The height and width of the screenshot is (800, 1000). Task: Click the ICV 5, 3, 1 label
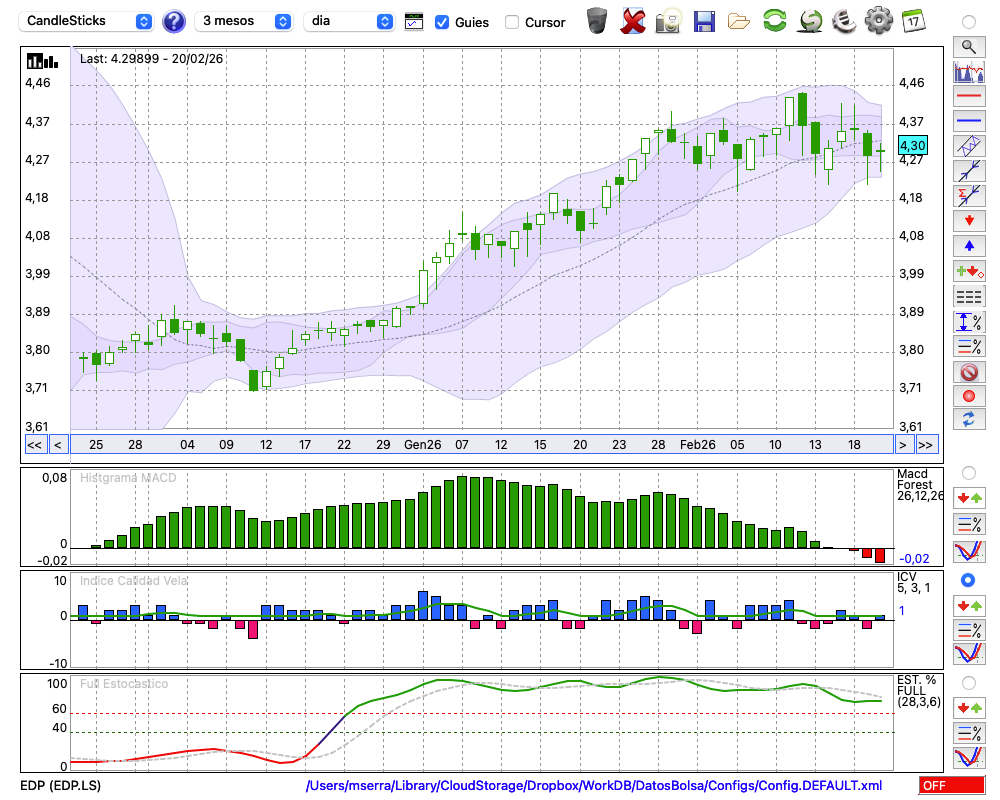[x=913, y=582]
